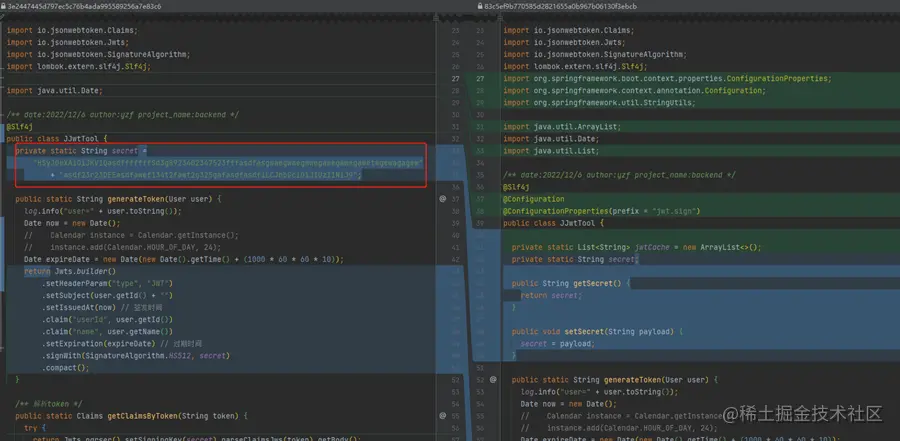900x441 pixels.
Task: Select left revision hash 3e2447445d797ec5c76b4ada
Action: tap(84, 6)
